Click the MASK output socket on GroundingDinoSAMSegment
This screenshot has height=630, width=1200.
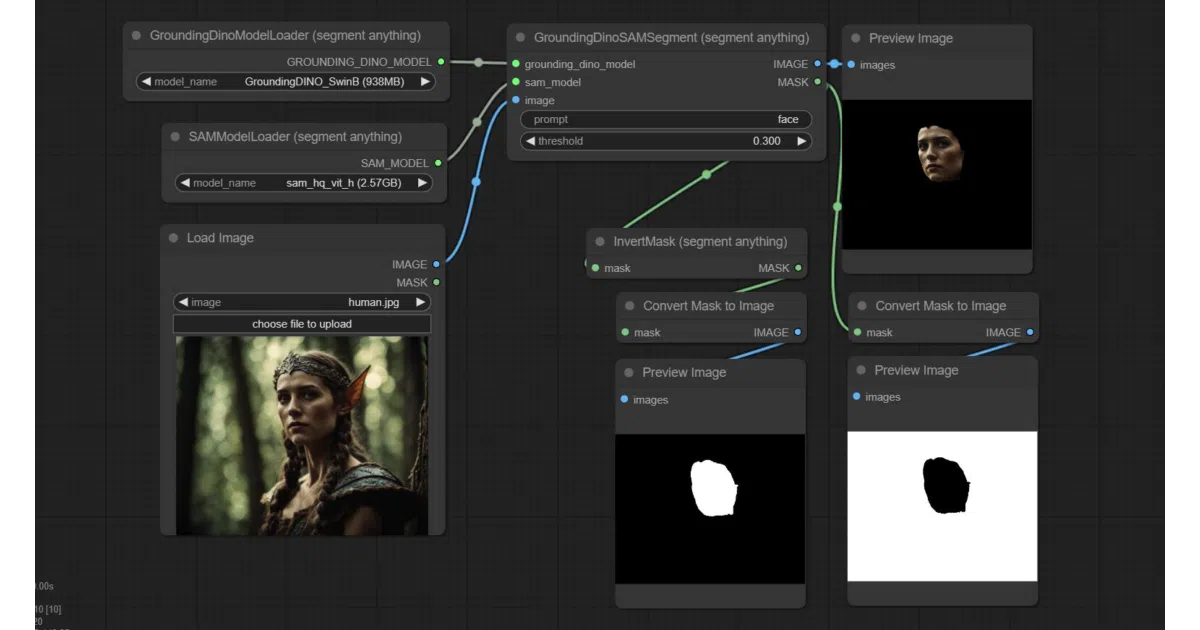tap(818, 82)
